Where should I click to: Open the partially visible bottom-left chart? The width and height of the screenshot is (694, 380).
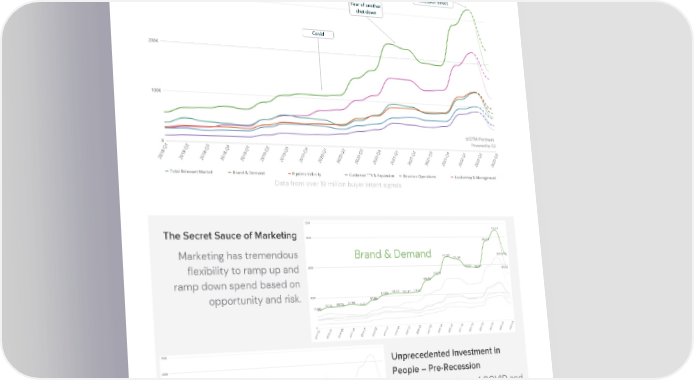pyautogui.click(x=271, y=362)
